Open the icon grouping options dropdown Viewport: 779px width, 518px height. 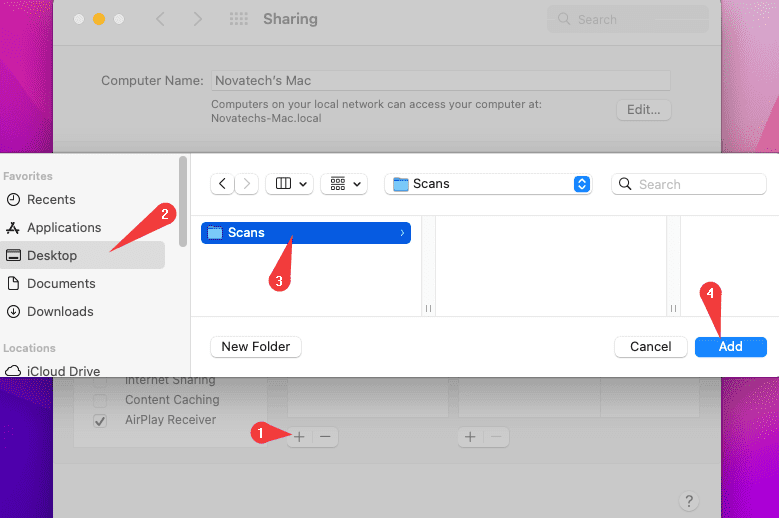[345, 184]
